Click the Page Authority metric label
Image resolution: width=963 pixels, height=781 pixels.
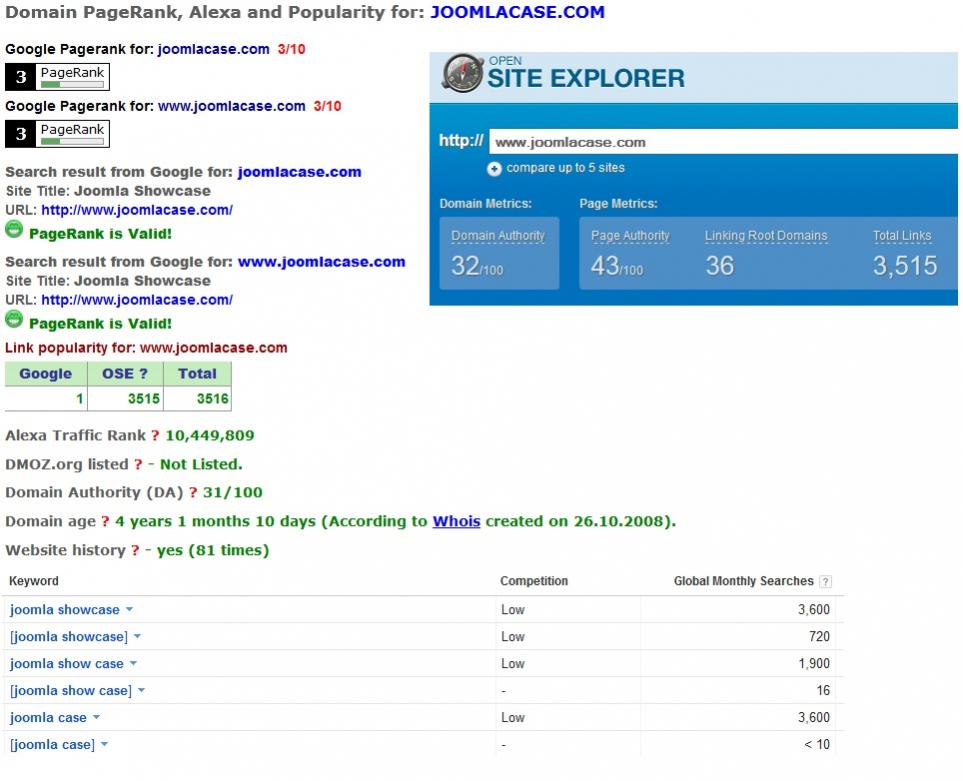coord(630,236)
